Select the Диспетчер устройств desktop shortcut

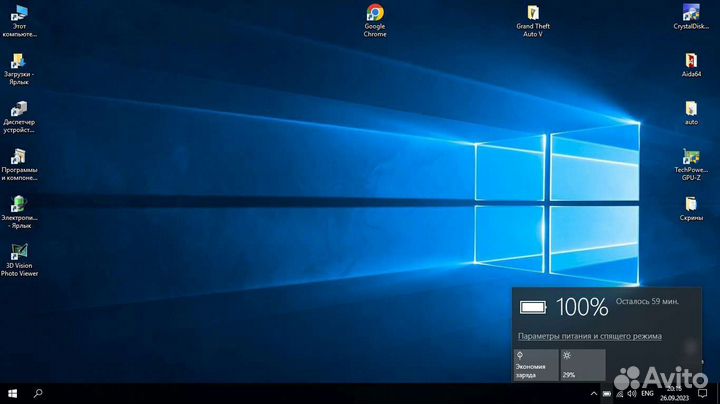[x=19, y=118]
